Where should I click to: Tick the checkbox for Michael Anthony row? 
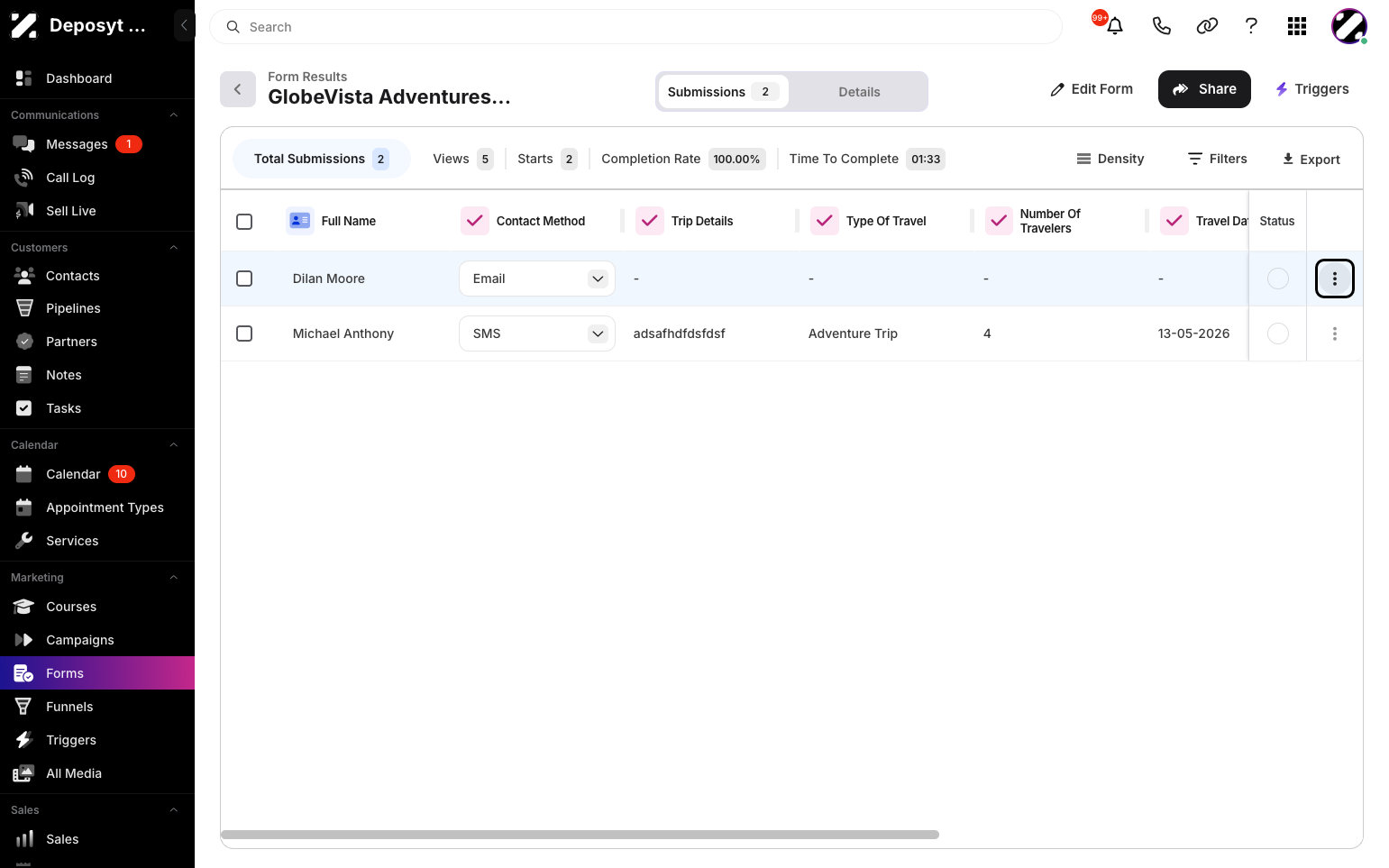244,333
